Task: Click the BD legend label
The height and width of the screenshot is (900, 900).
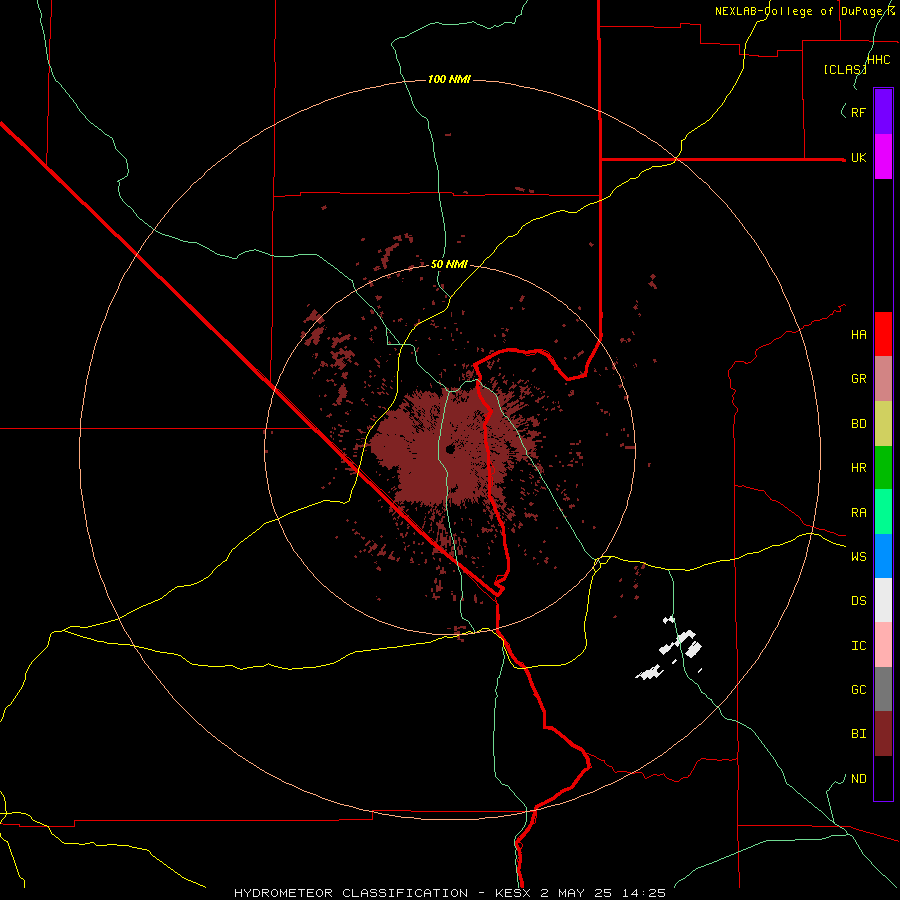Action: [858, 424]
